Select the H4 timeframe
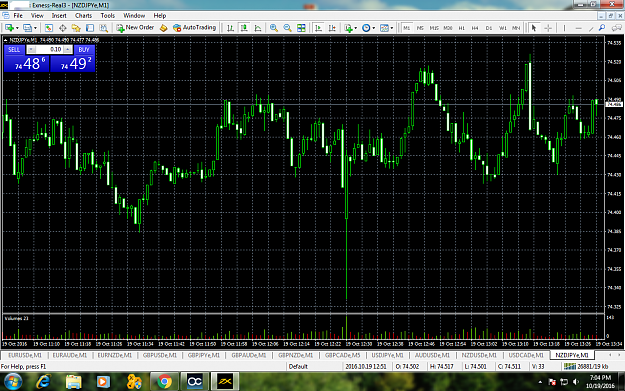 tap(475, 28)
